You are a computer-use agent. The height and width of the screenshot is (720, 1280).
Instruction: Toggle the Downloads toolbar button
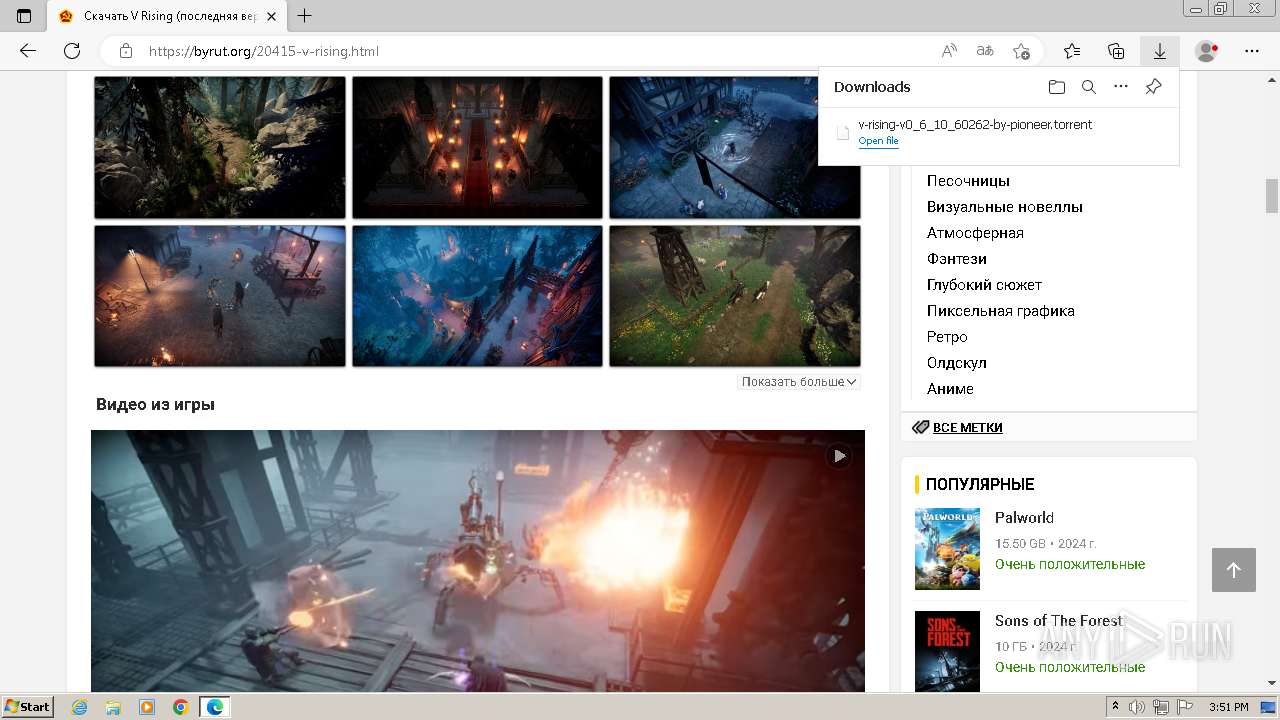pyautogui.click(x=1159, y=51)
